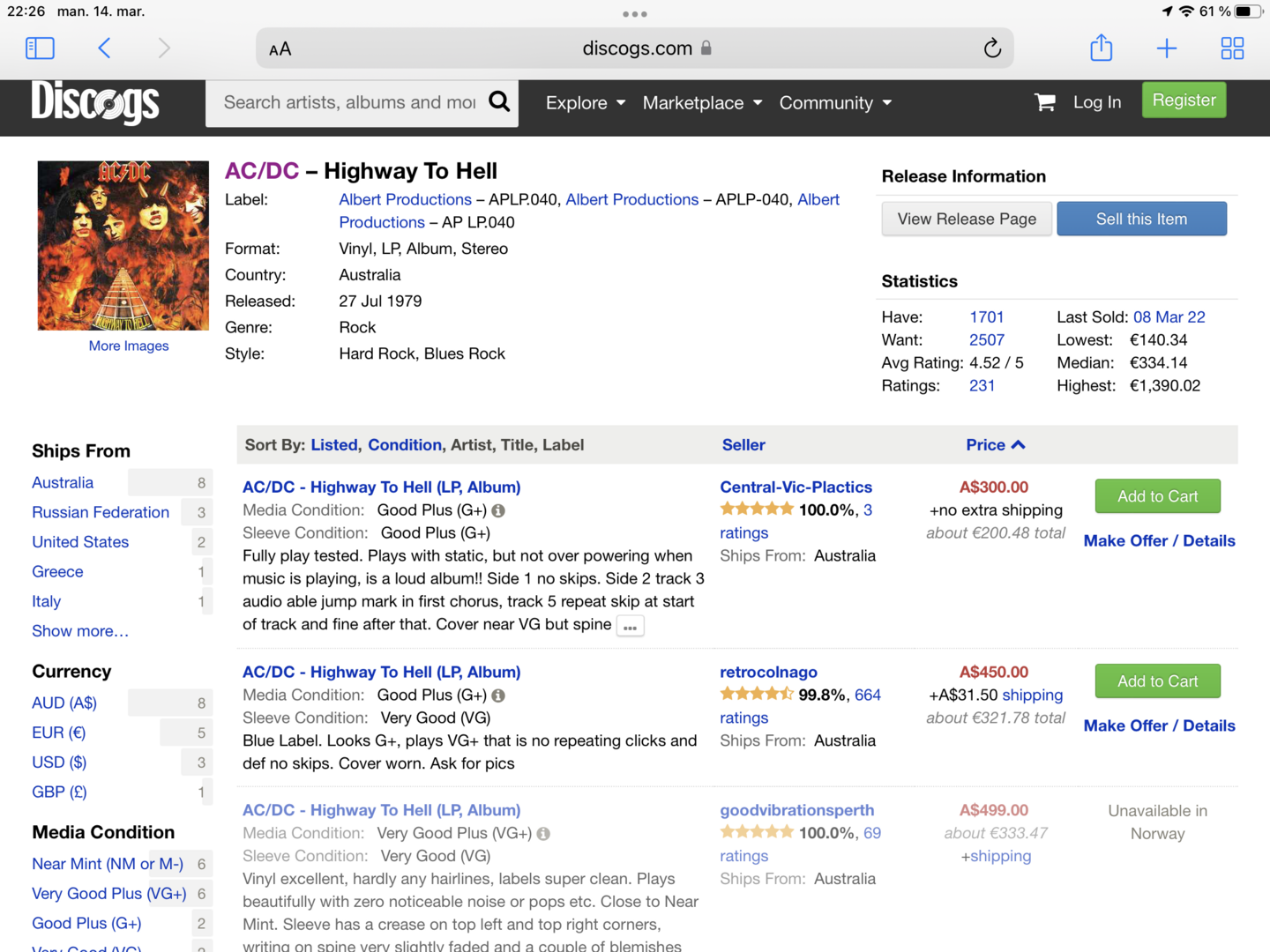Reload the page with the refresh icon
The image size is (1270, 952).
pyautogui.click(x=992, y=48)
